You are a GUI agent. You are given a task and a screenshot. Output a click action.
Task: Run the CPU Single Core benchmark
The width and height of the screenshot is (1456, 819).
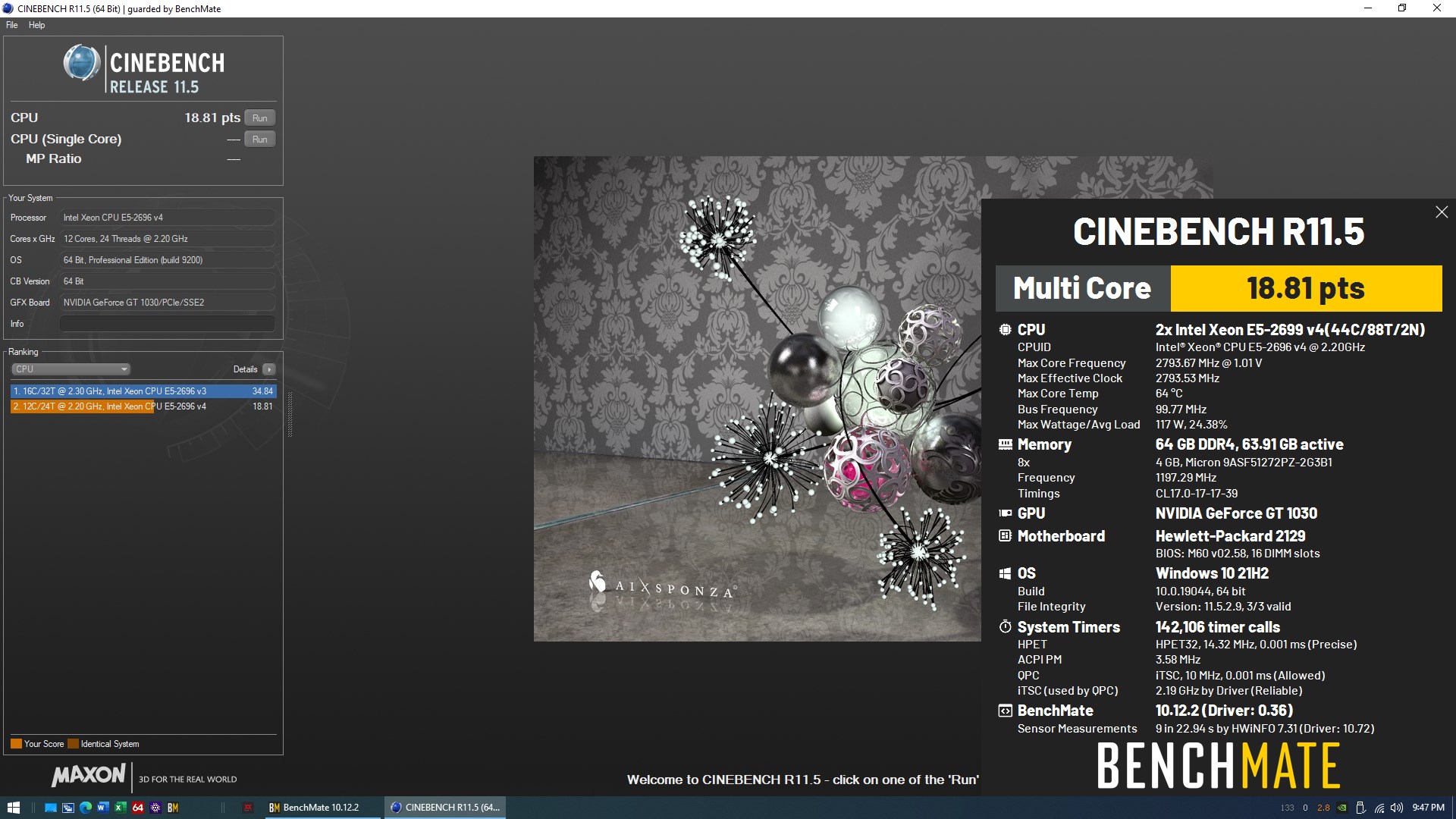pyautogui.click(x=260, y=140)
